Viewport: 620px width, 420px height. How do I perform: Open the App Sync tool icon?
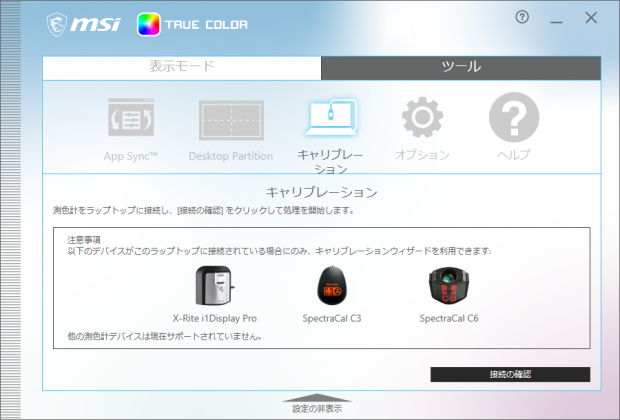[131, 117]
